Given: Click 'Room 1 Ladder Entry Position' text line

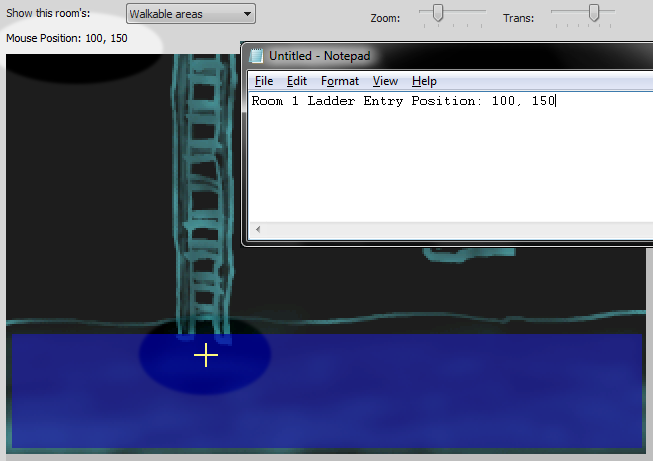Looking at the screenshot, I should 403,101.
